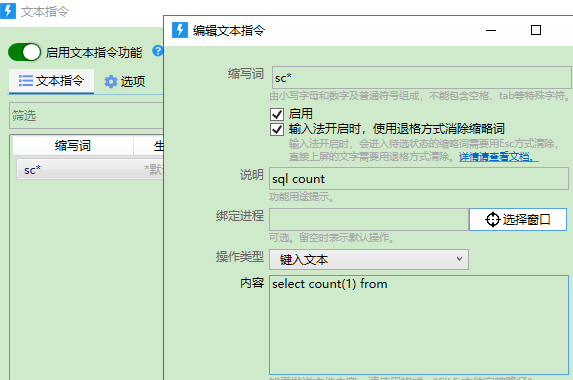
Task: Edit the 缩写词 field containing sc*
Action: pyautogui.click(x=421, y=77)
